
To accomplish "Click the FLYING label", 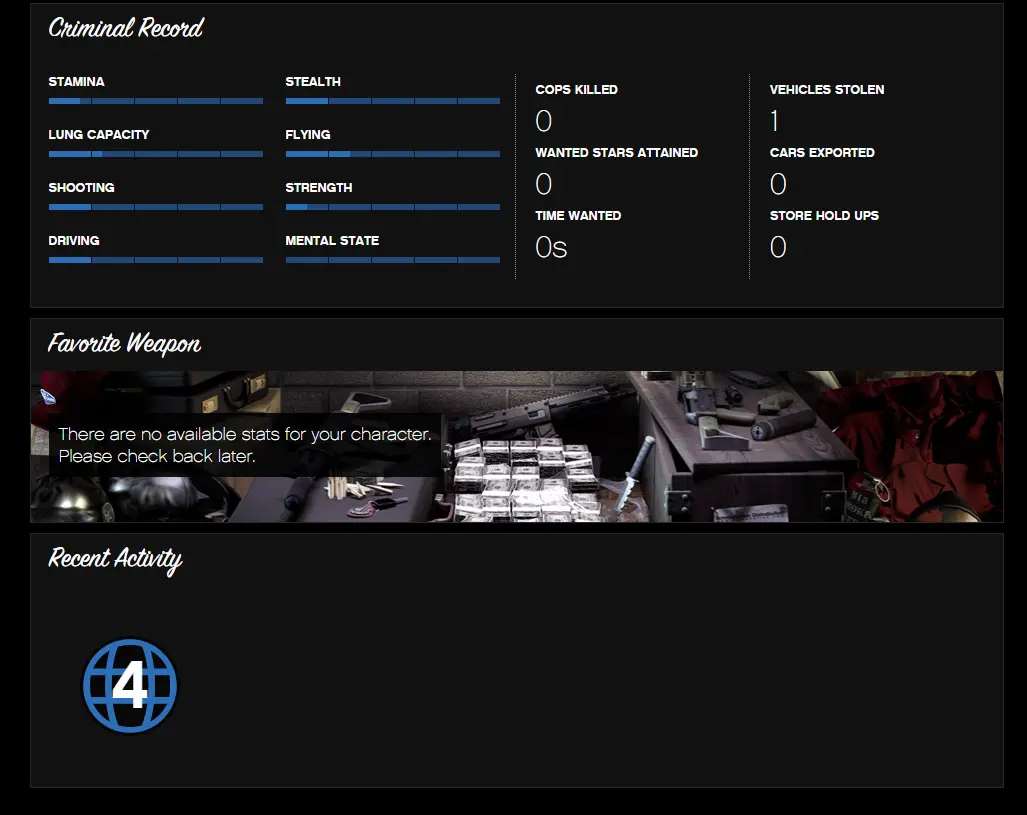I will point(308,135).
